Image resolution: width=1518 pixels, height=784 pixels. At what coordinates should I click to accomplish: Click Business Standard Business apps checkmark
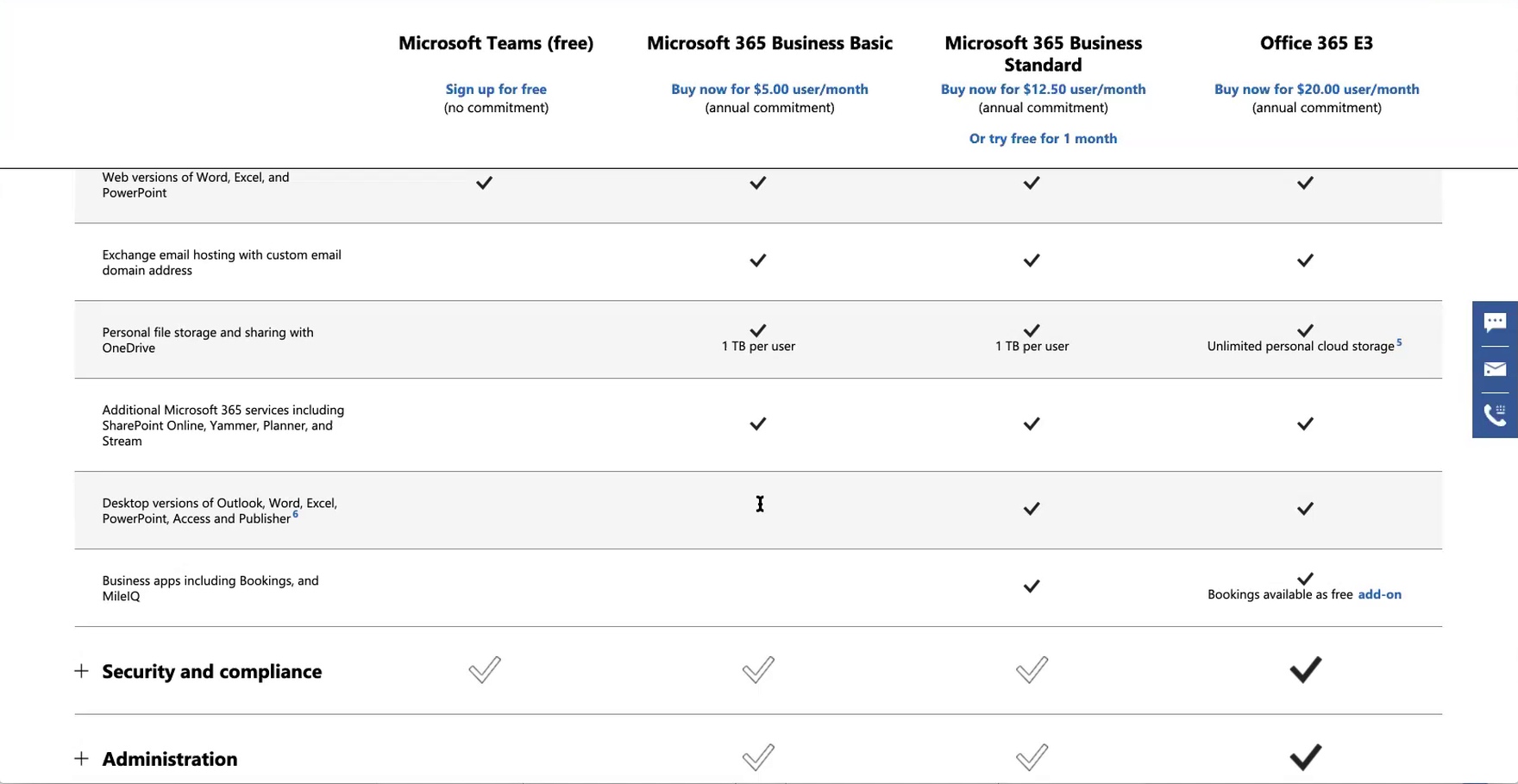point(1032,586)
